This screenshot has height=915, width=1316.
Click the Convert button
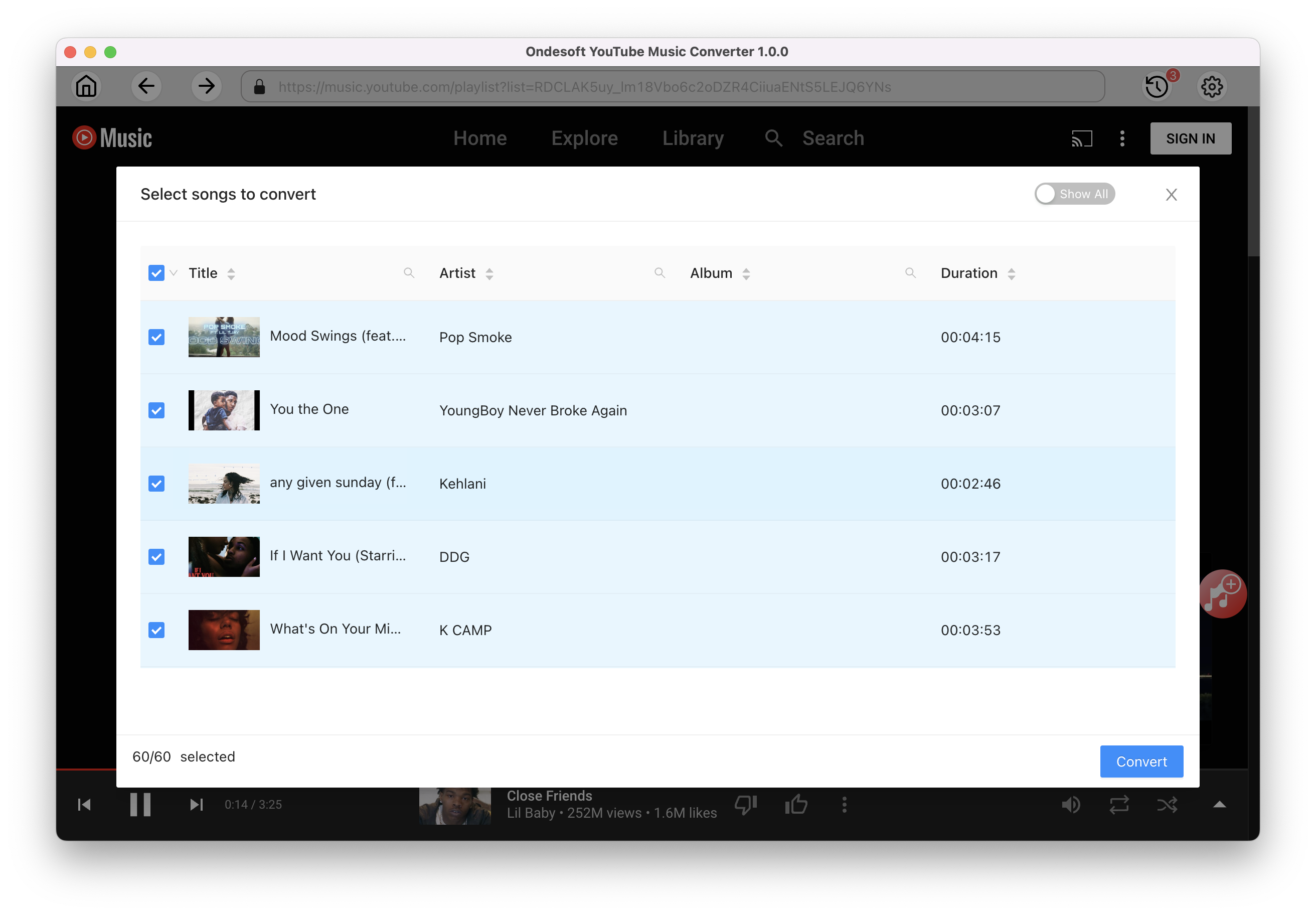[x=1142, y=761]
